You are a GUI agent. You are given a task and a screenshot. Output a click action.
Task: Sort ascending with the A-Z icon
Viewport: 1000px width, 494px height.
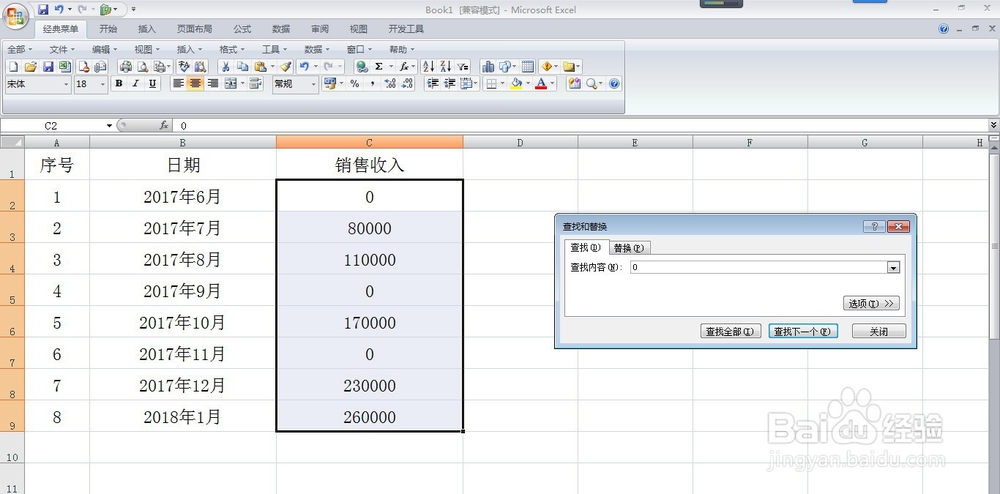click(x=429, y=66)
